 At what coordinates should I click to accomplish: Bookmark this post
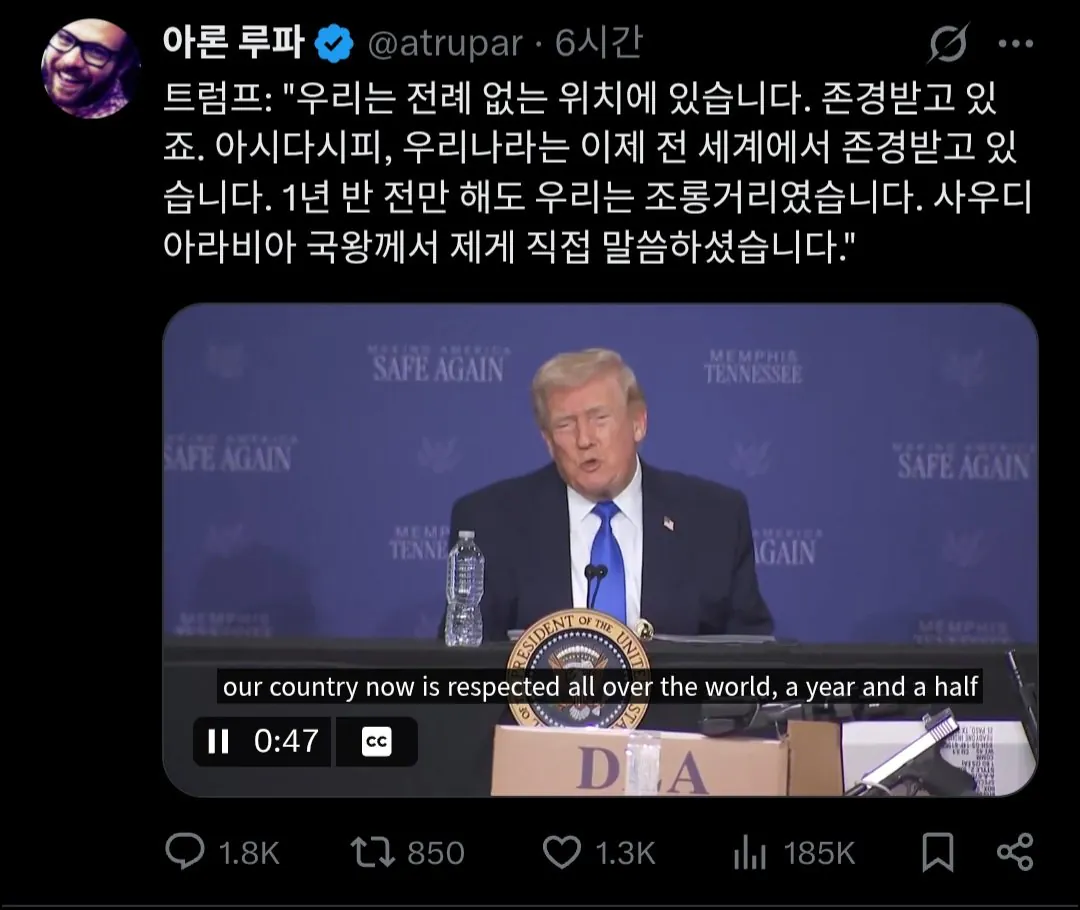click(x=938, y=852)
